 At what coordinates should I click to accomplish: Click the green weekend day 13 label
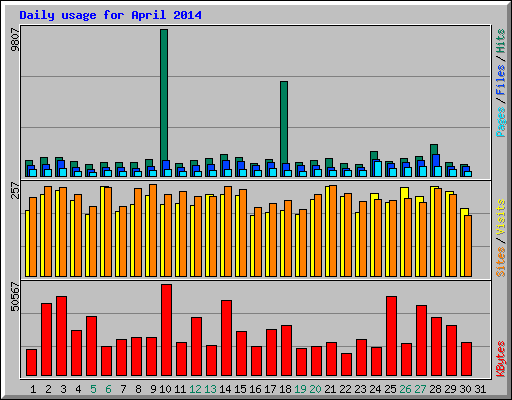pos(210,389)
